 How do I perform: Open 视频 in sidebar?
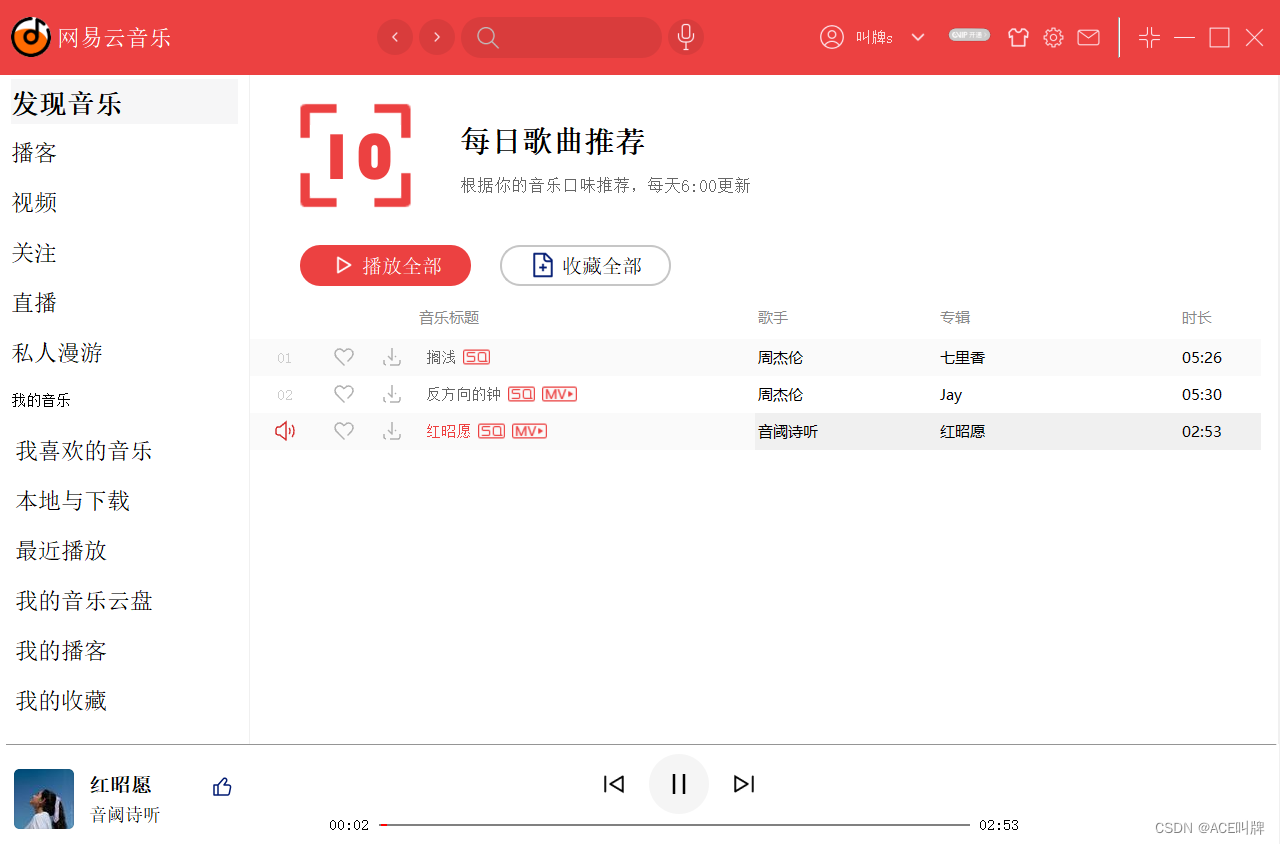pyautogui.click(x=34, y=203)
